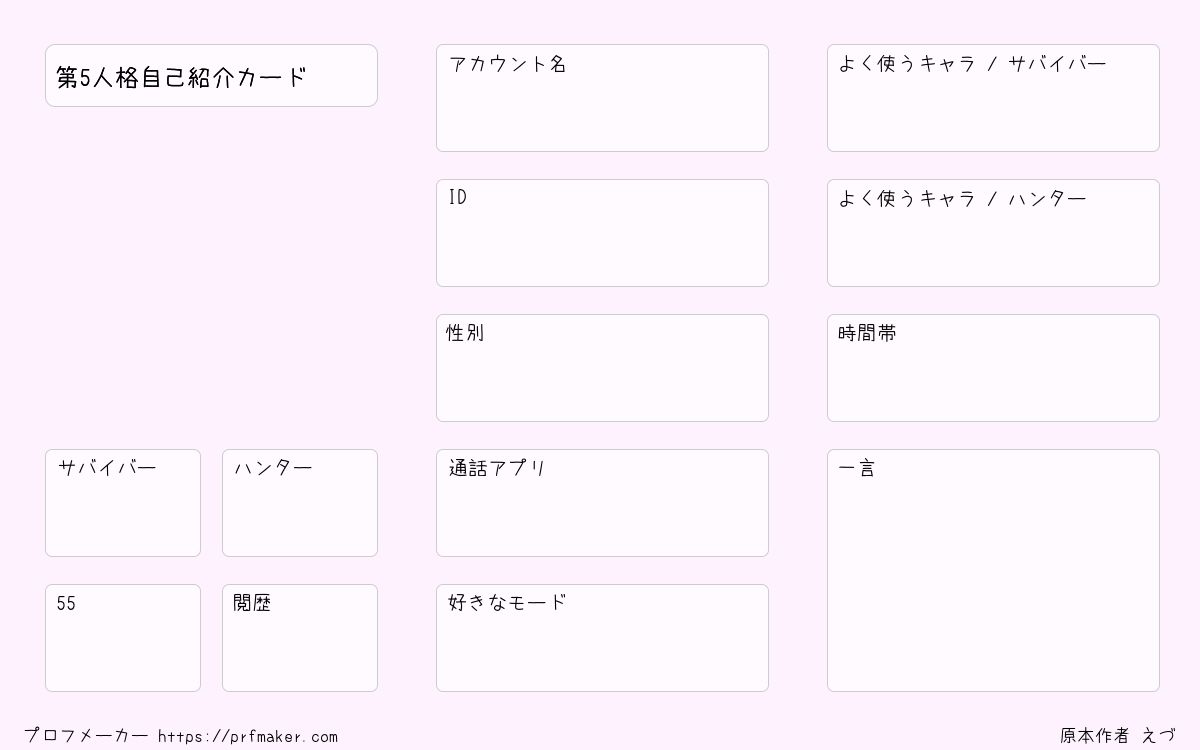This screenshot has width=1200, height=750.
Task: Select the 55 field box
Action: (123, 638)
